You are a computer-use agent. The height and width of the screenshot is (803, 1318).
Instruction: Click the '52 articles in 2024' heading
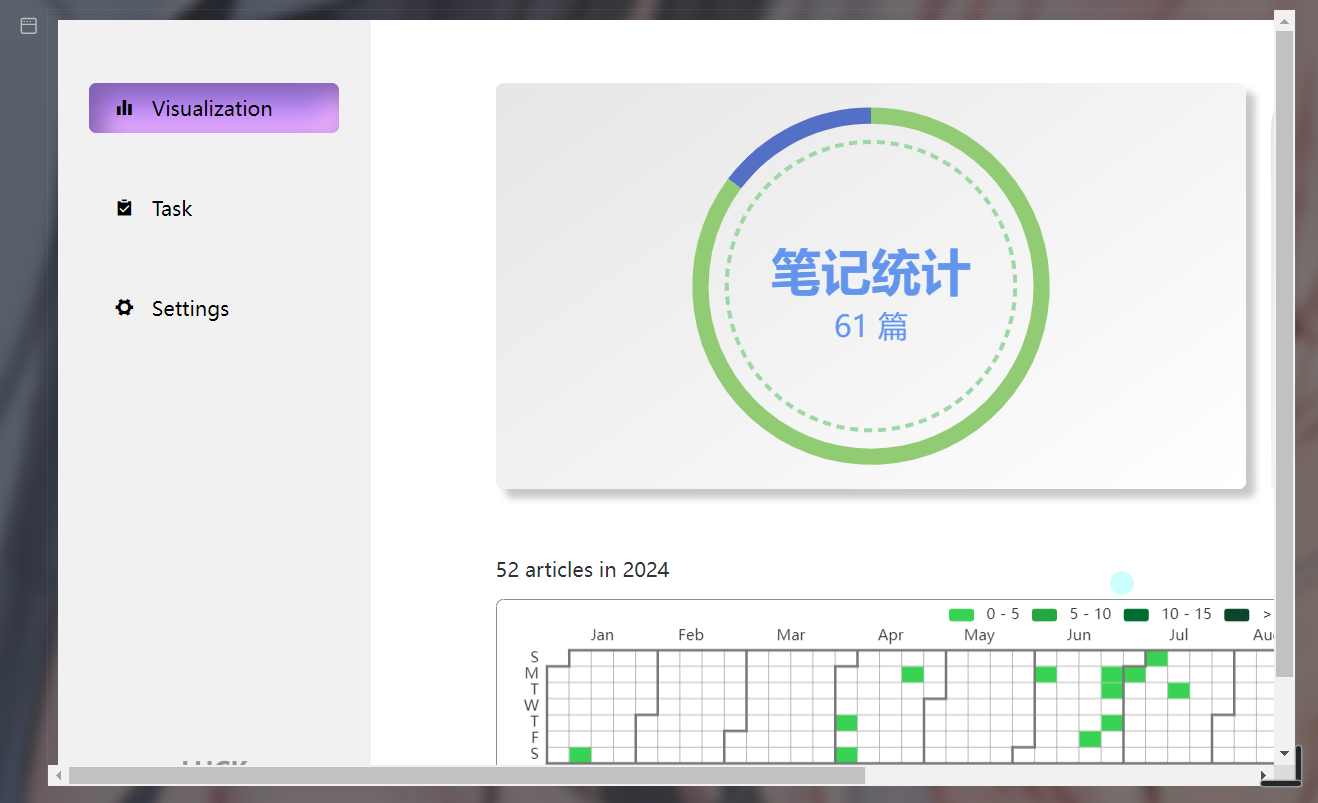pyautogui.click(x=582, y=570)
